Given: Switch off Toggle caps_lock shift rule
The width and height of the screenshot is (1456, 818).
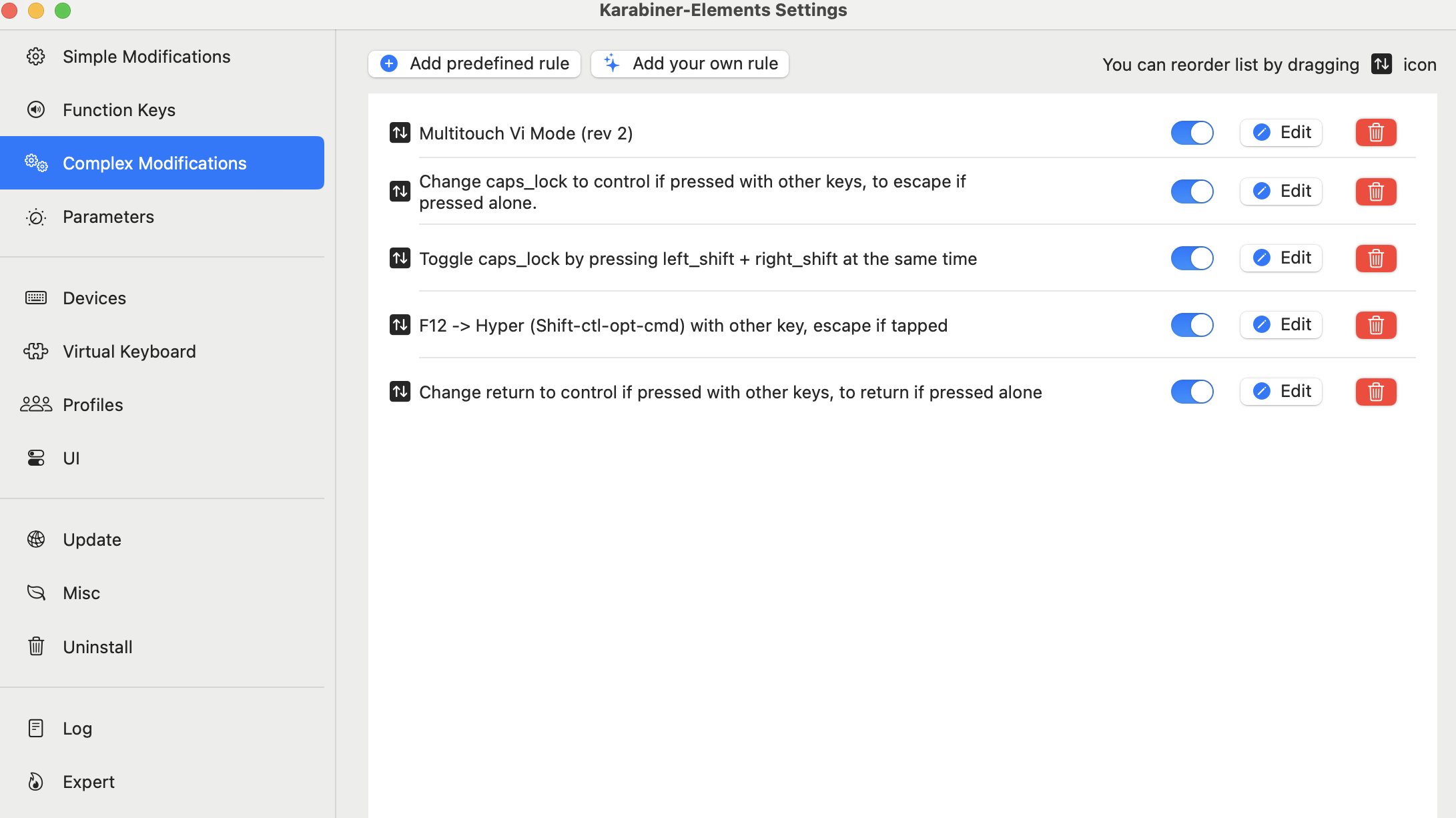Looking at the screenshot, I should tap(1192, 258).
